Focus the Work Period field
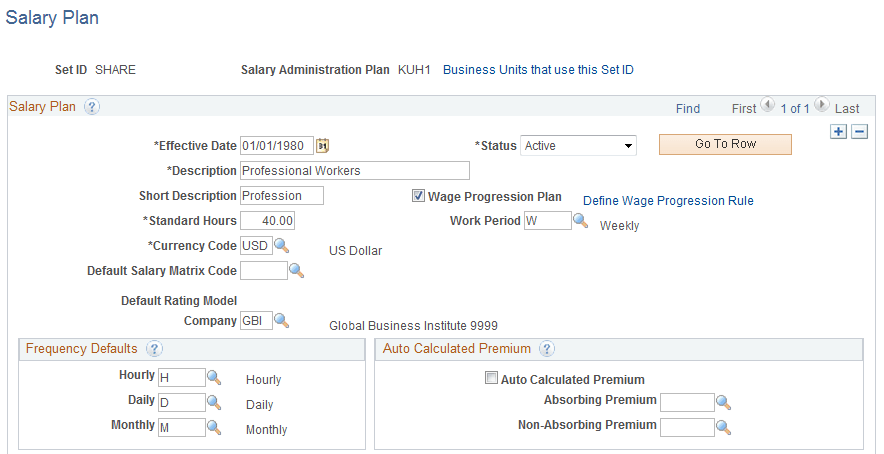 pos(548,221)
